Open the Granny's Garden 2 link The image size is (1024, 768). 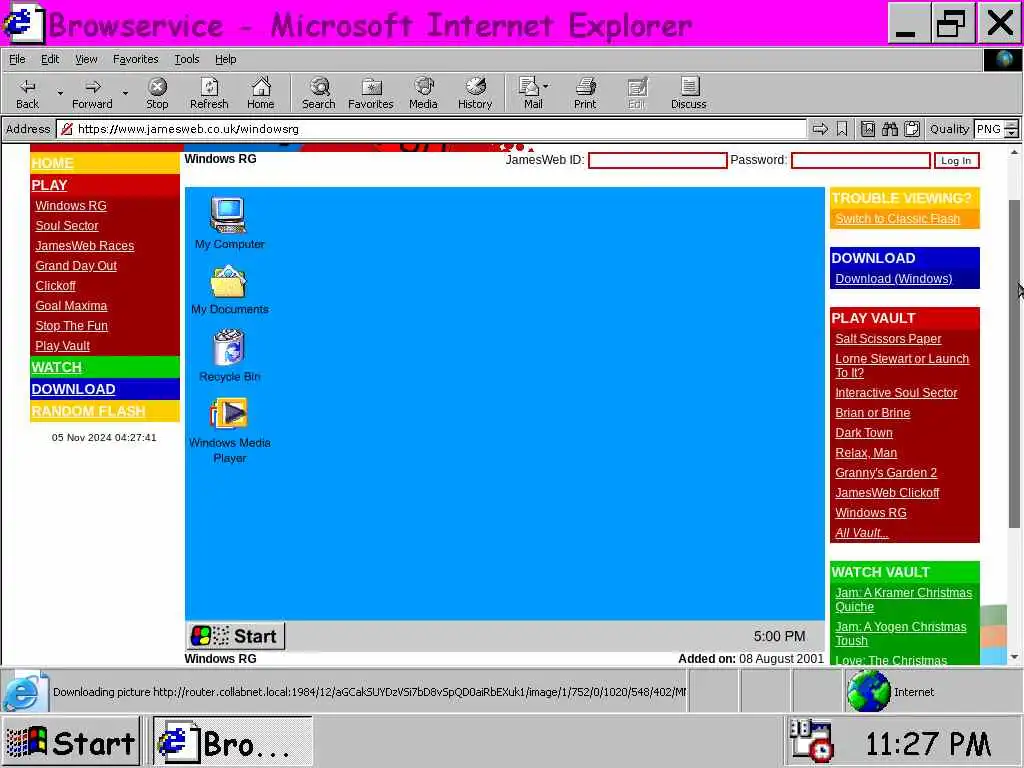[x=886, y=473]
